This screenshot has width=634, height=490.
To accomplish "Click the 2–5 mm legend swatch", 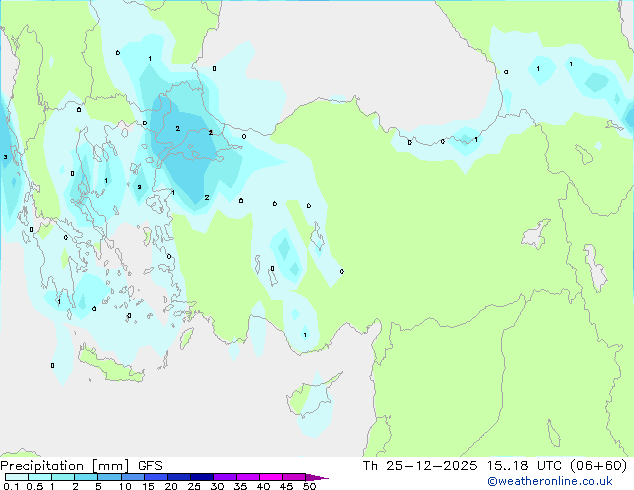I will tap(86, 477).
